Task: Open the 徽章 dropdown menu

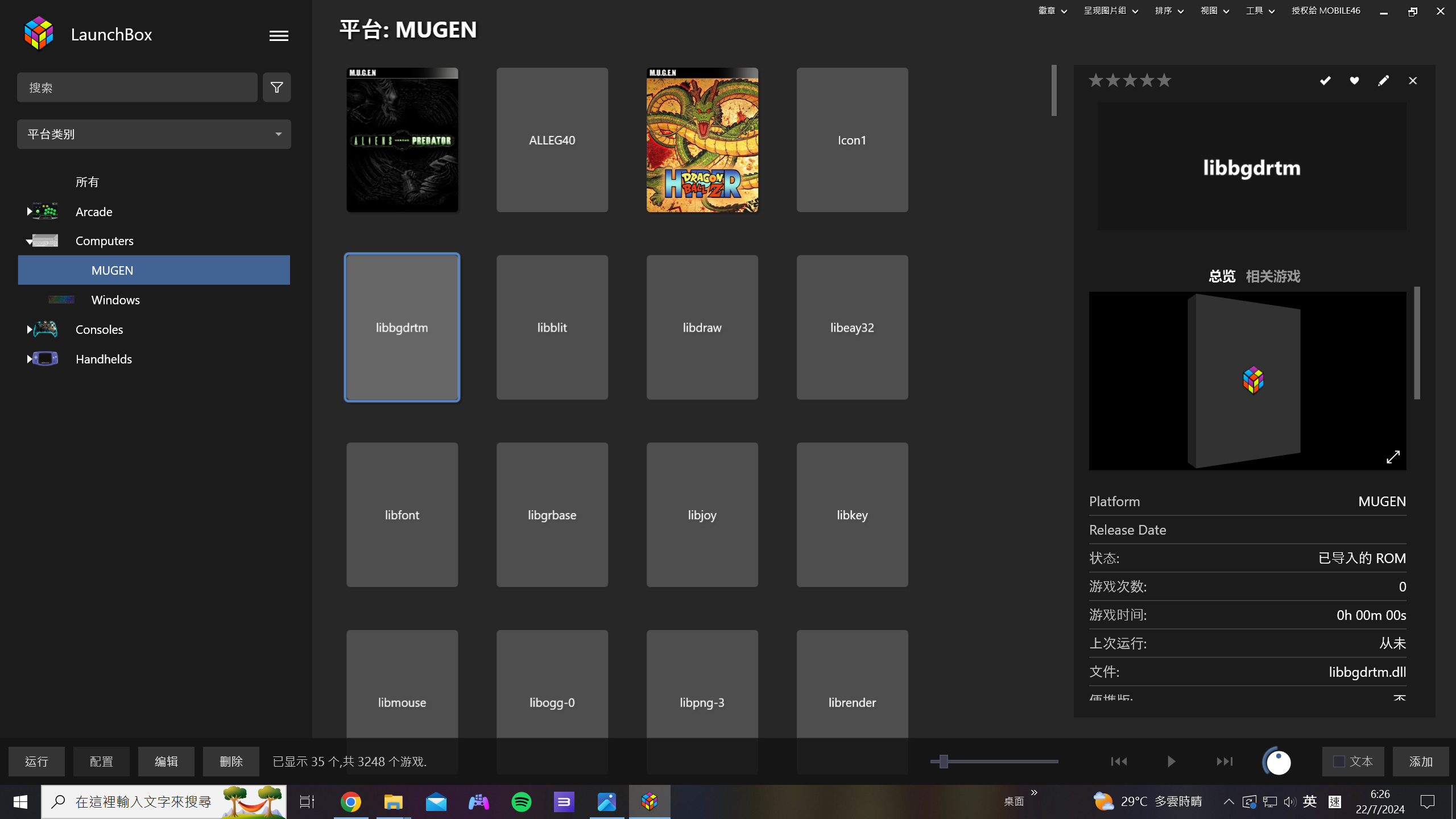Action: (1052, 11)
